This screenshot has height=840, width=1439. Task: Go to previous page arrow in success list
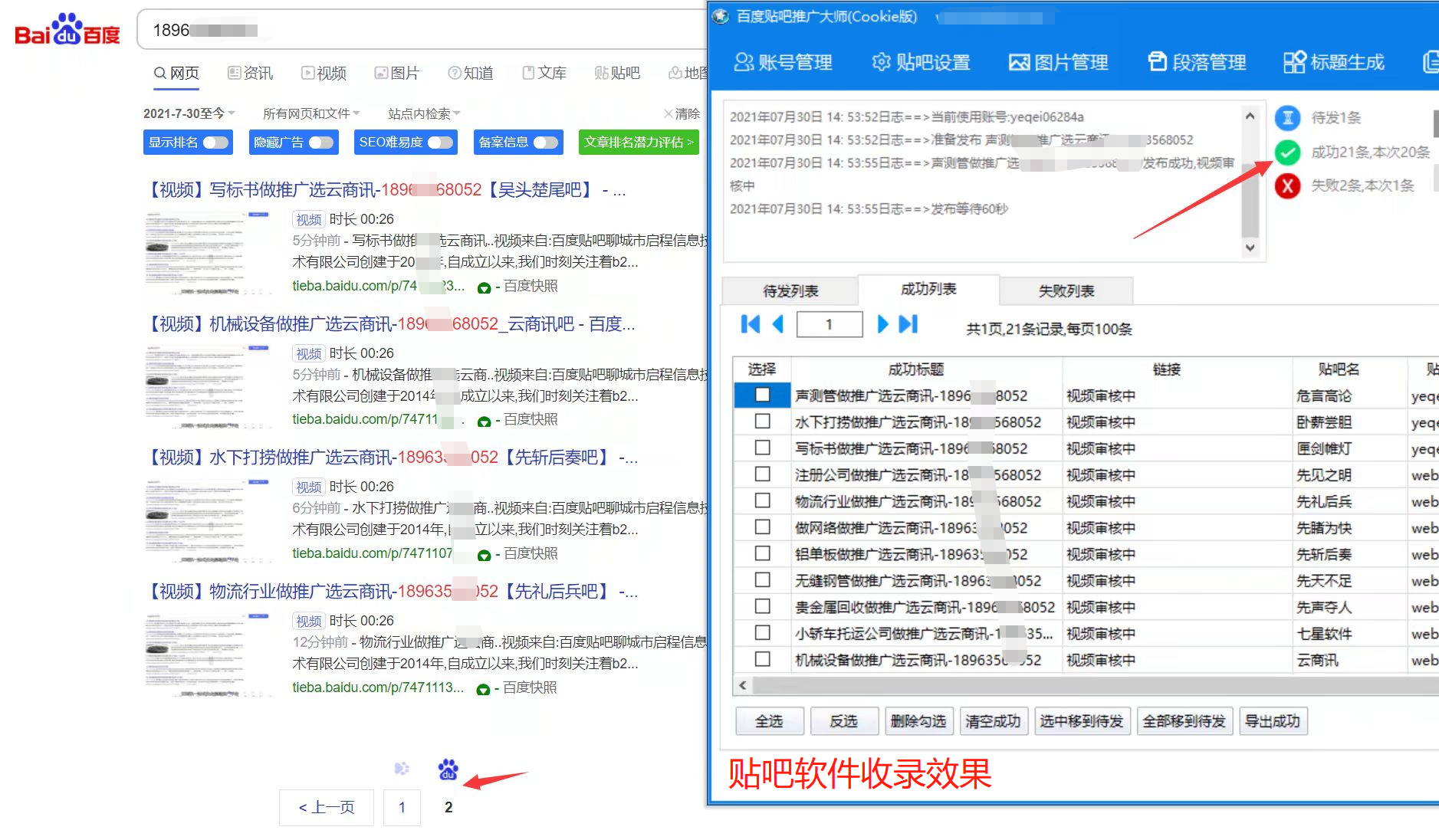click(778, 324)
